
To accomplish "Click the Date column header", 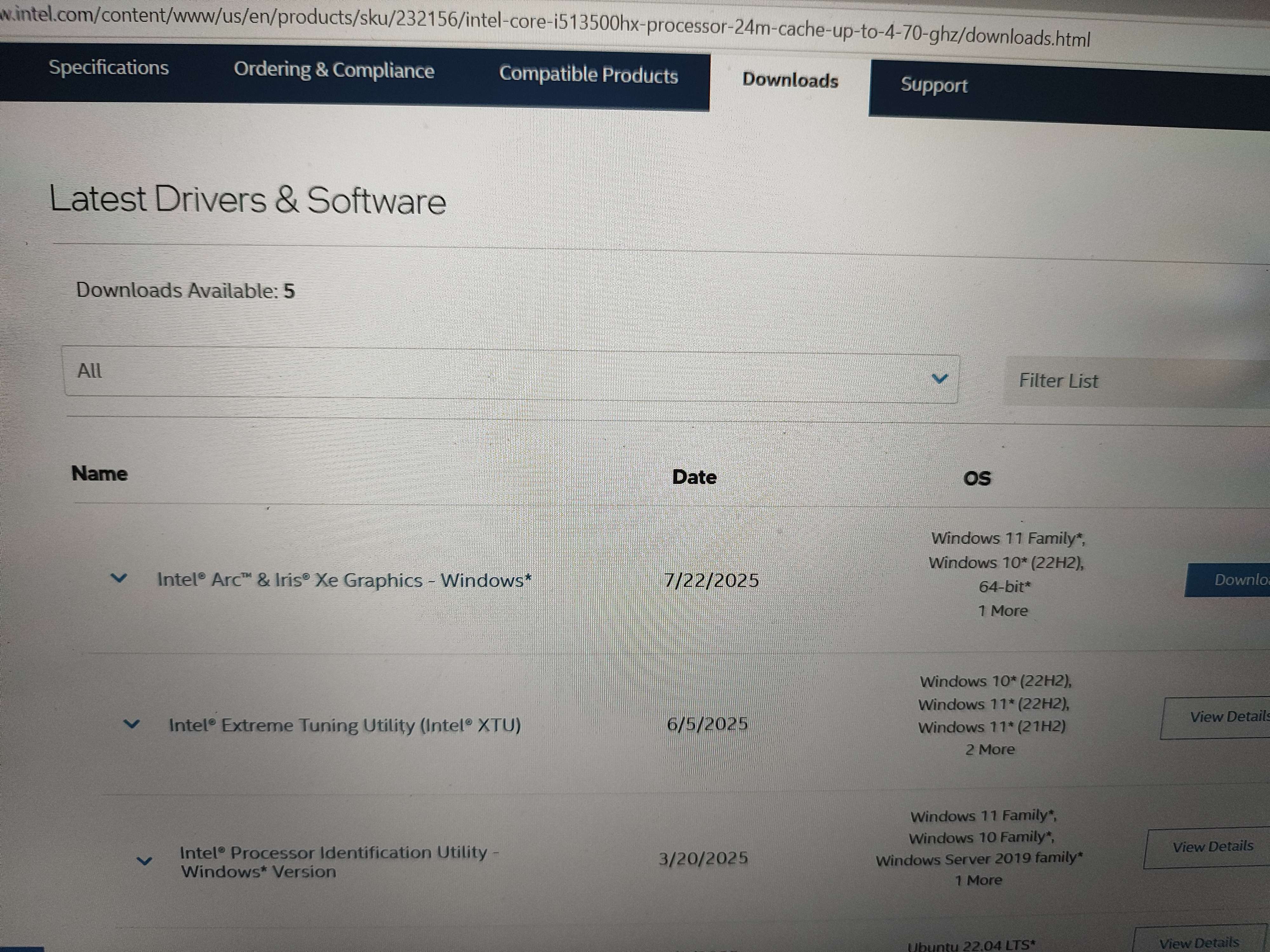I will pos(694,478).
